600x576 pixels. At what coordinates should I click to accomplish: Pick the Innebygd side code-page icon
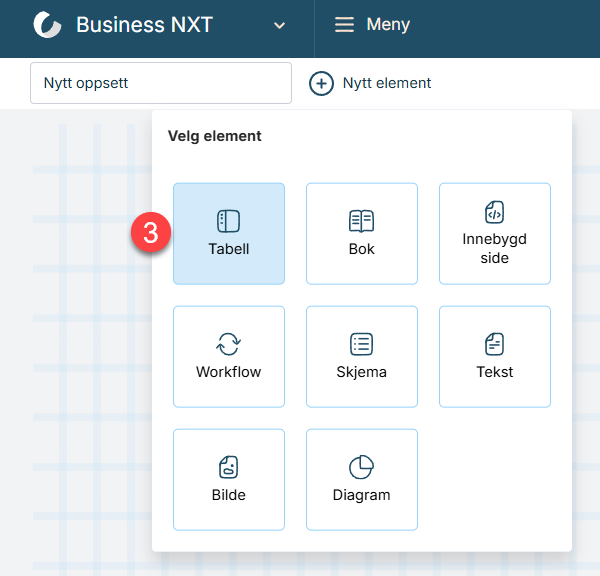tap(495, 212)
